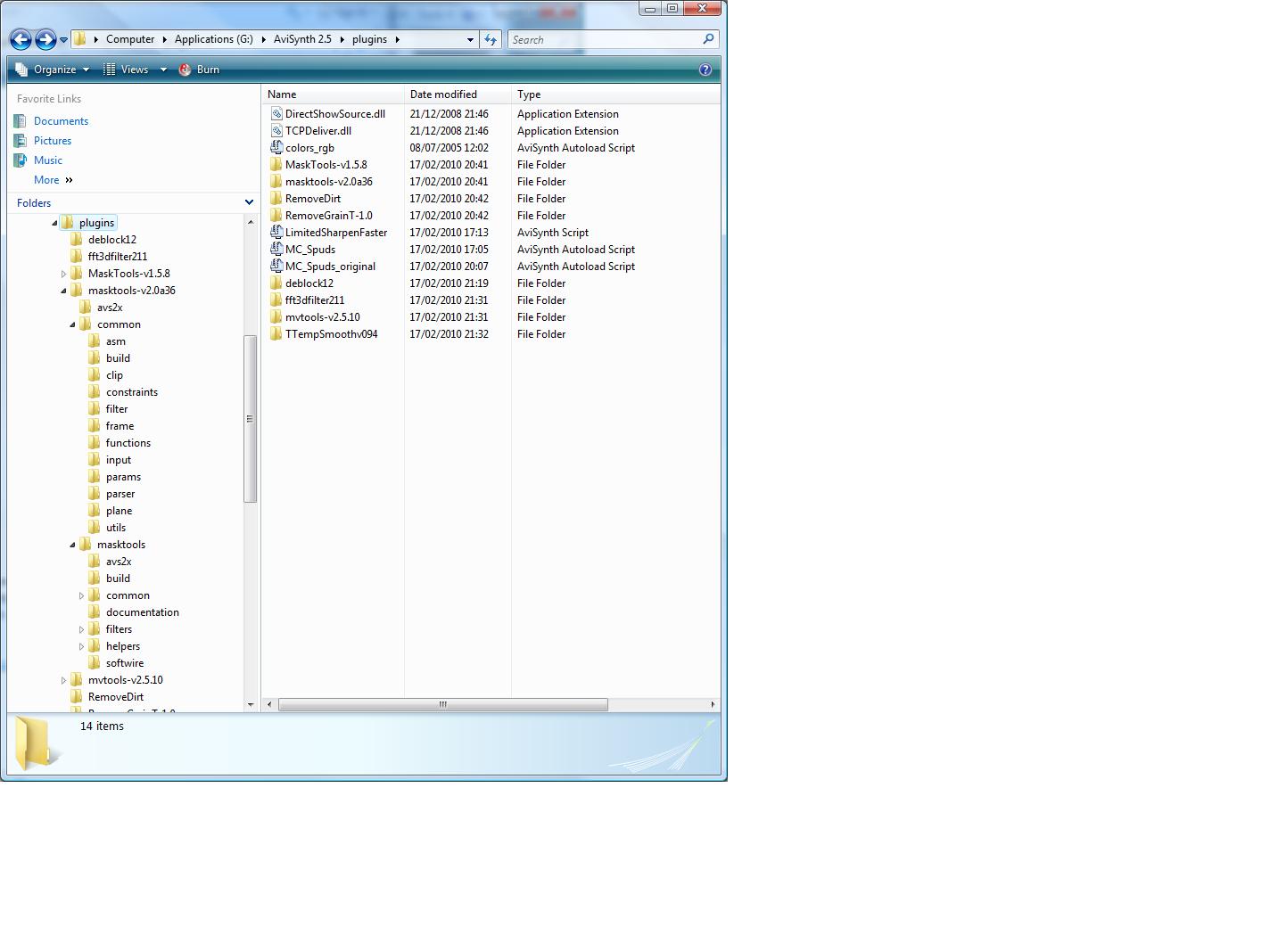Screen dimensions: 1270x952
Task: Select the constraints folder in tree
Action: pos(132,392)
